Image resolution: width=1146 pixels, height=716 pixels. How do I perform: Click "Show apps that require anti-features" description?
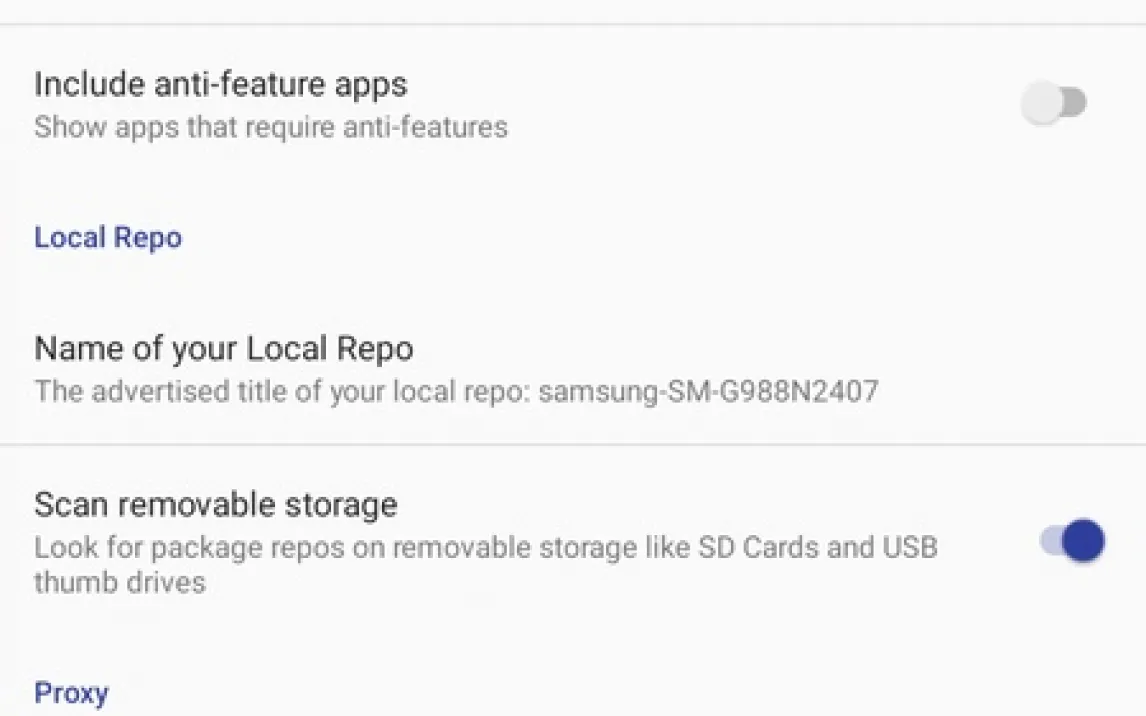pos(270,127)
